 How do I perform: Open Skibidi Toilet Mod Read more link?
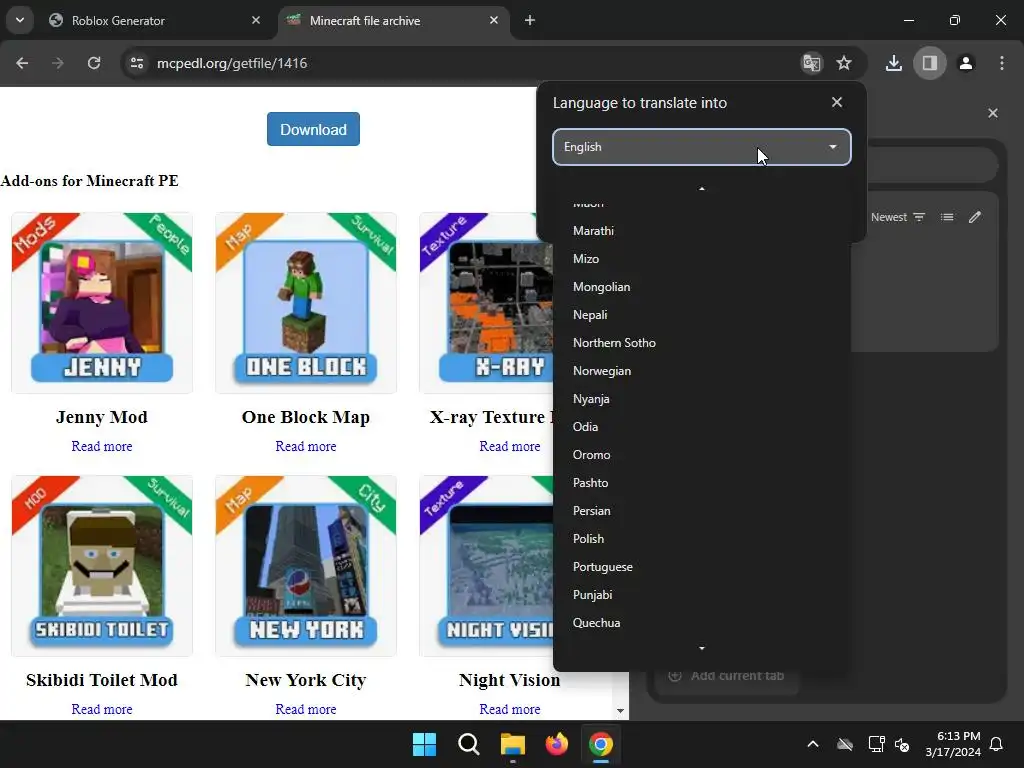(x=102, y=709)
